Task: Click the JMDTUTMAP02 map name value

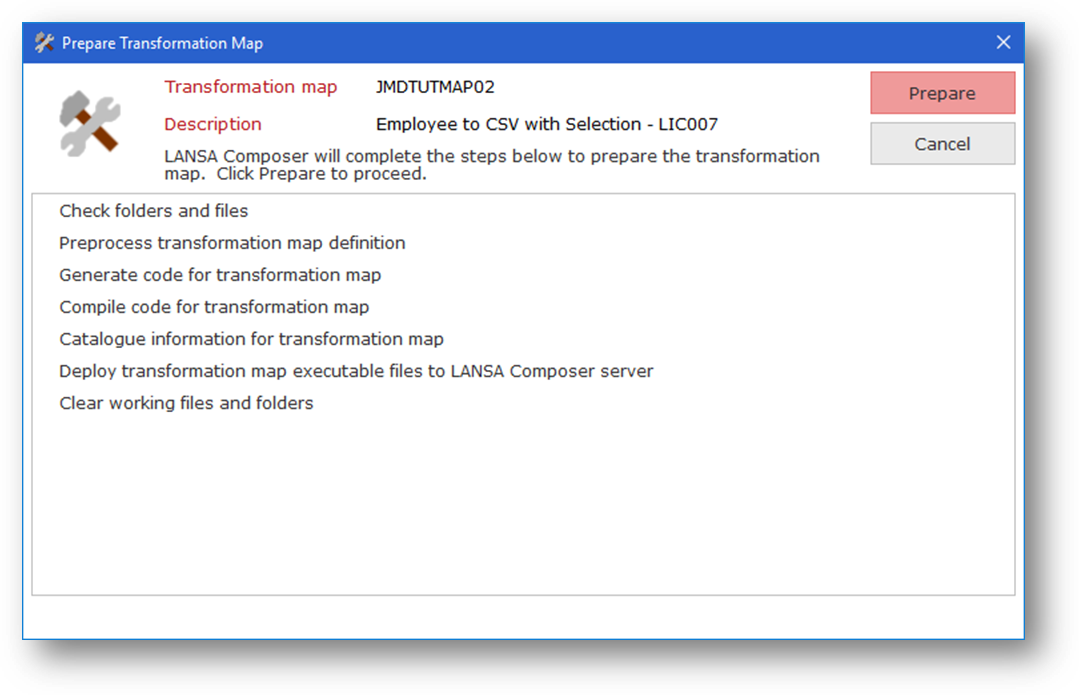Action: tap(435, 87)
